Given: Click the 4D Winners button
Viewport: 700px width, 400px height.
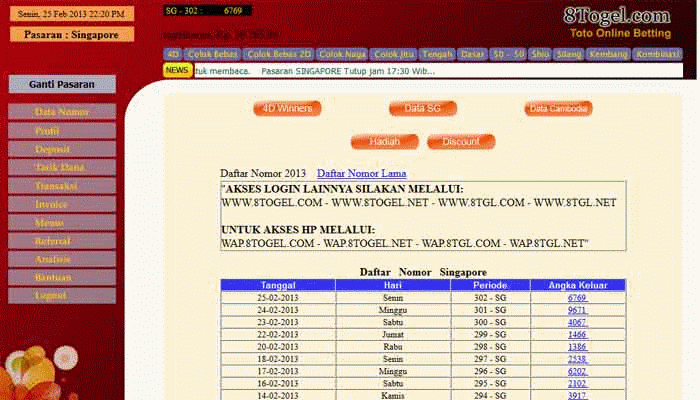Looking at the screenshot, I should [x=287, y=108].
